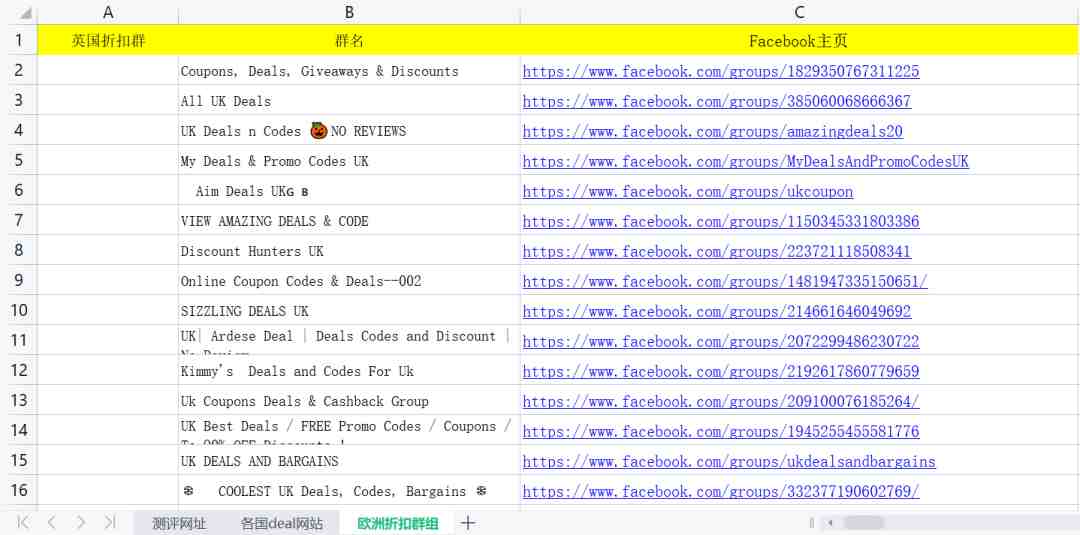Select cell 'VIEW AMAZING DEALS & CODE'
The height and width of the screenshot is (535, 1080).
click(349, 221)
